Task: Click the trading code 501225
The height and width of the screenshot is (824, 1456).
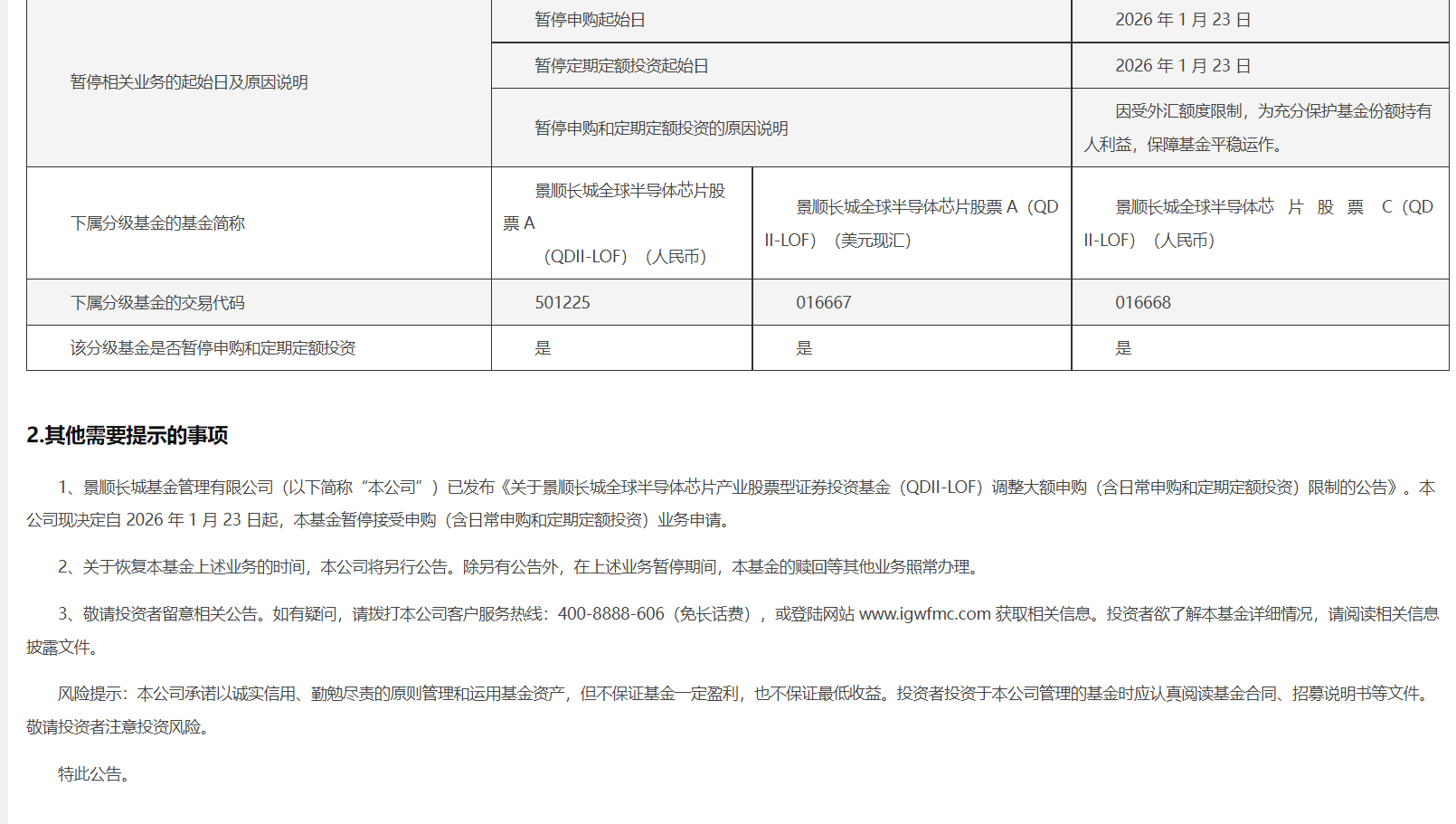Action: tap(563, 303)
